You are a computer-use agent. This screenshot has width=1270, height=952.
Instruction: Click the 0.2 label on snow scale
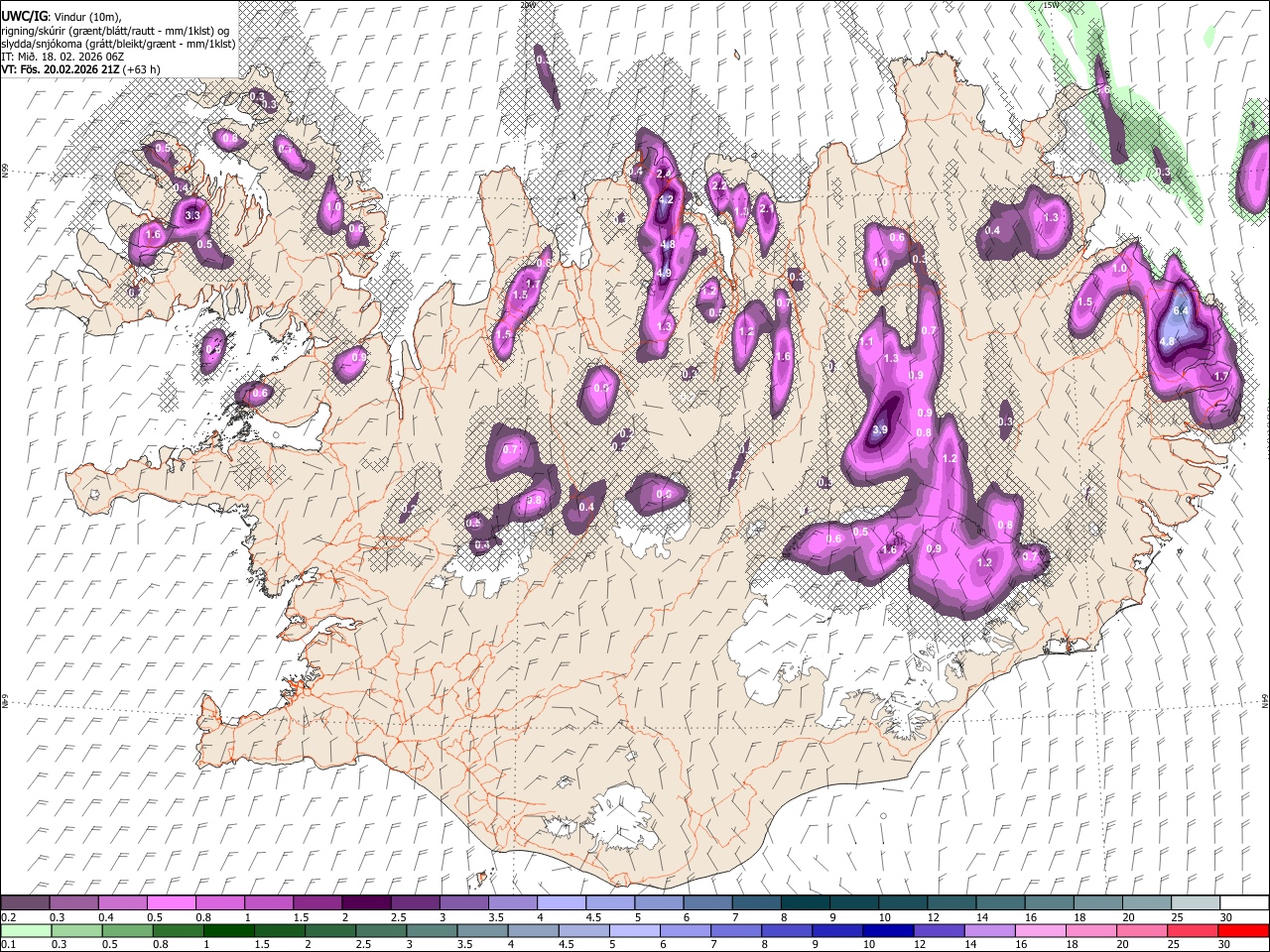(7, 917)
